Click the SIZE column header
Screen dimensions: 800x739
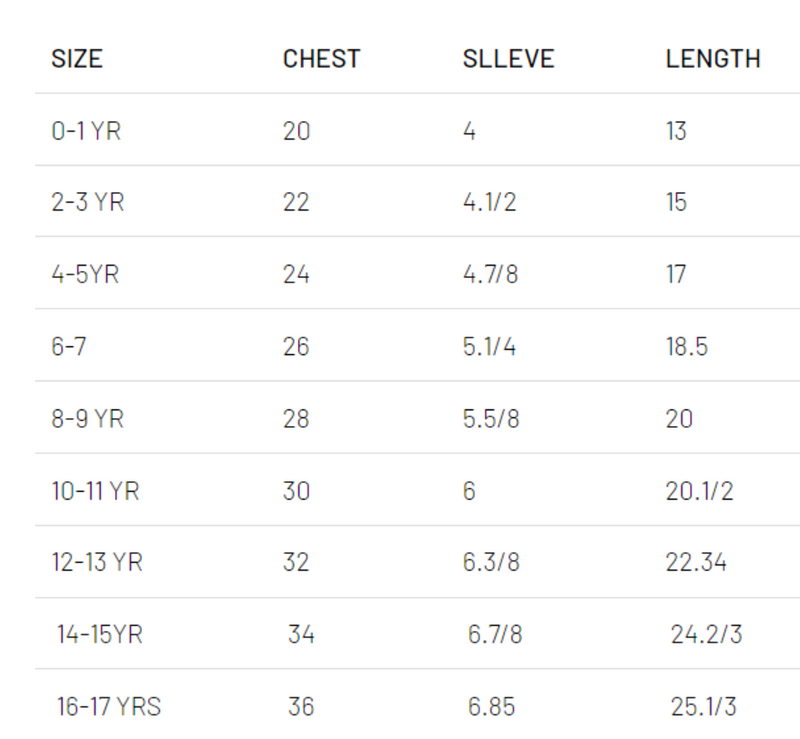click(x=77, y=59)
